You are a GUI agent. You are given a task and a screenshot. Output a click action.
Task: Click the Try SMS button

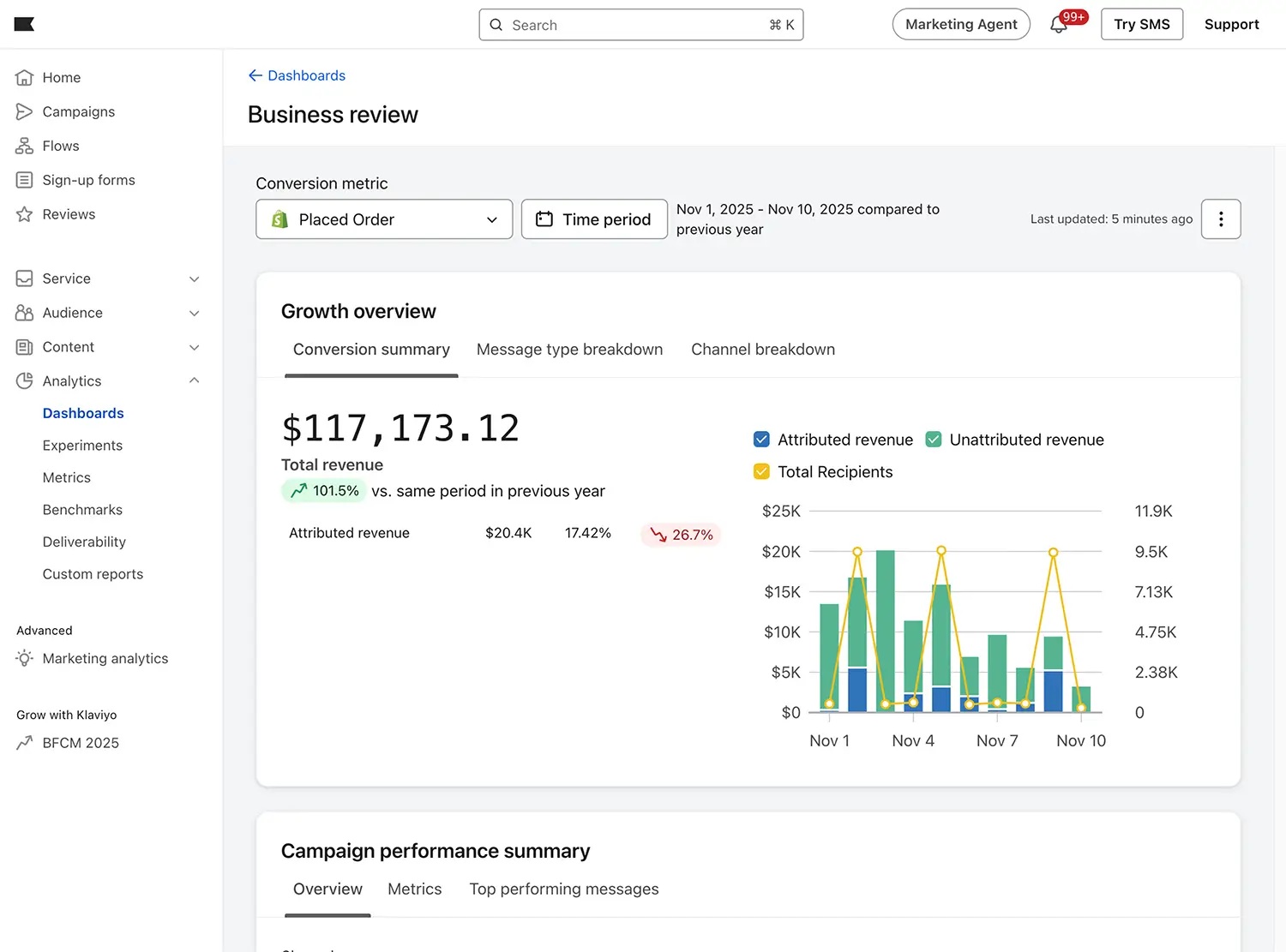point(1141,24)
